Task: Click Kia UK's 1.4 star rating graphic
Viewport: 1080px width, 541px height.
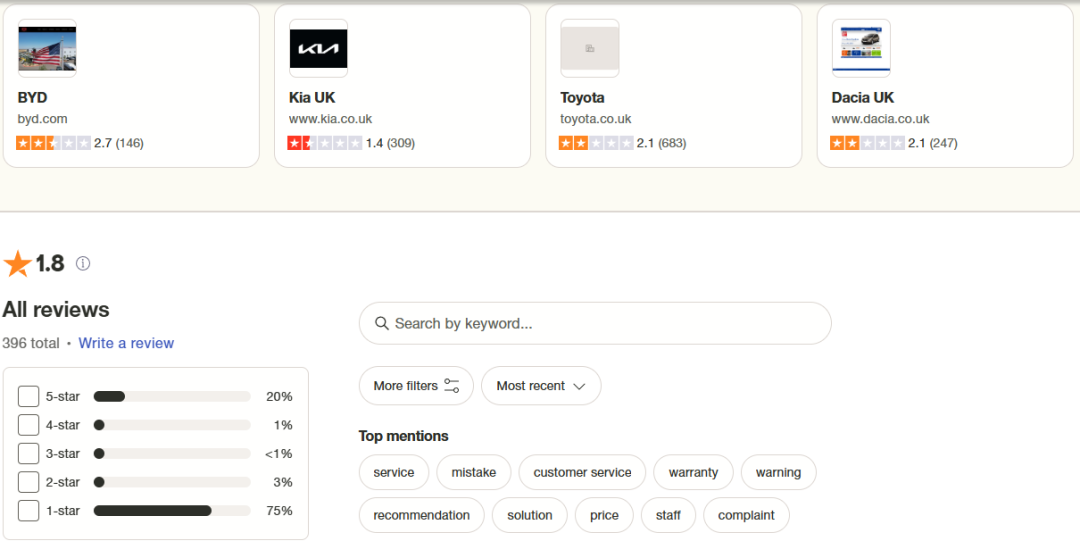Action: click(x=325, y=143)
